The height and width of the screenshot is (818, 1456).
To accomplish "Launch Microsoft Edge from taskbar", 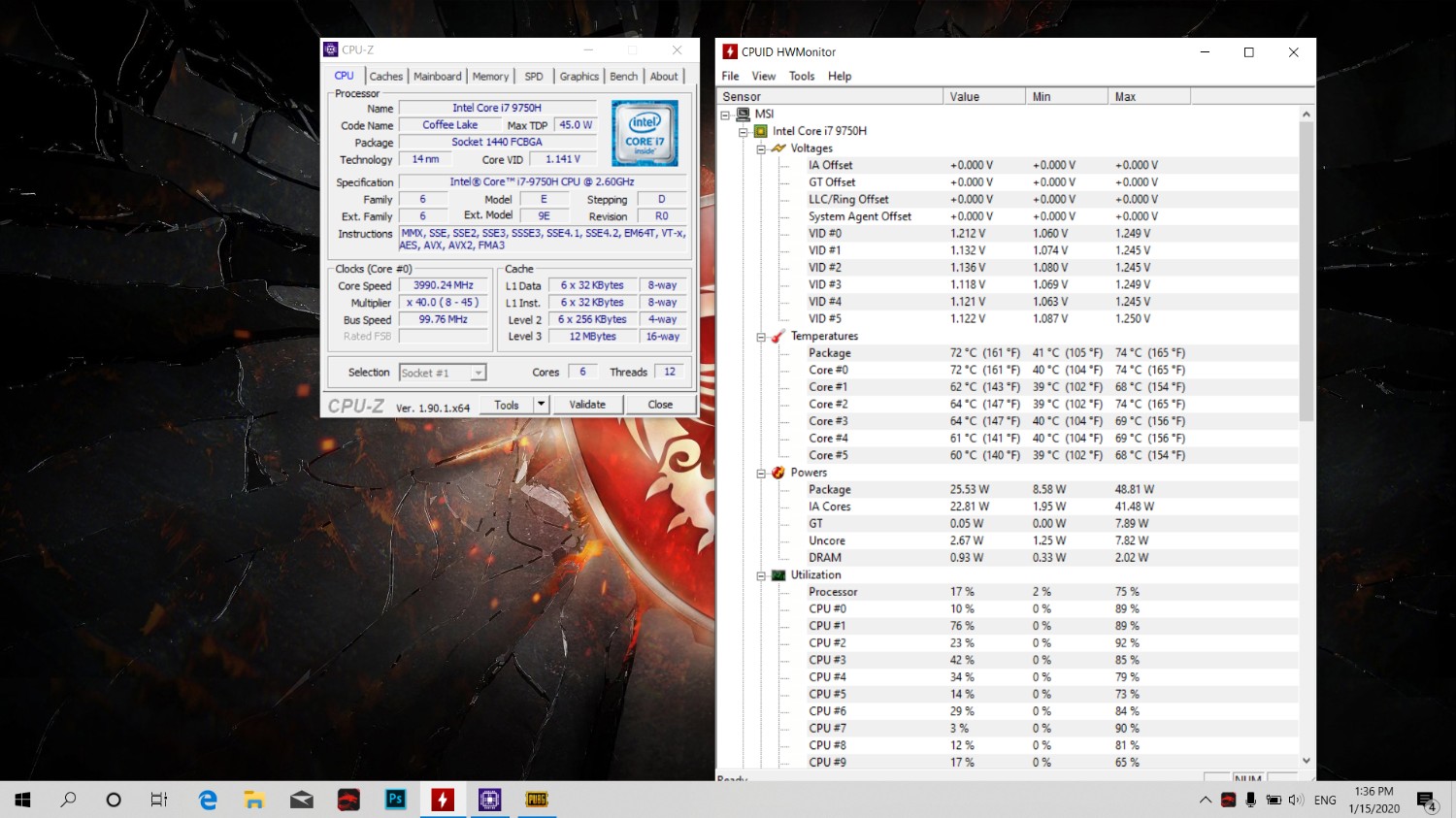I will click(208, 800).
